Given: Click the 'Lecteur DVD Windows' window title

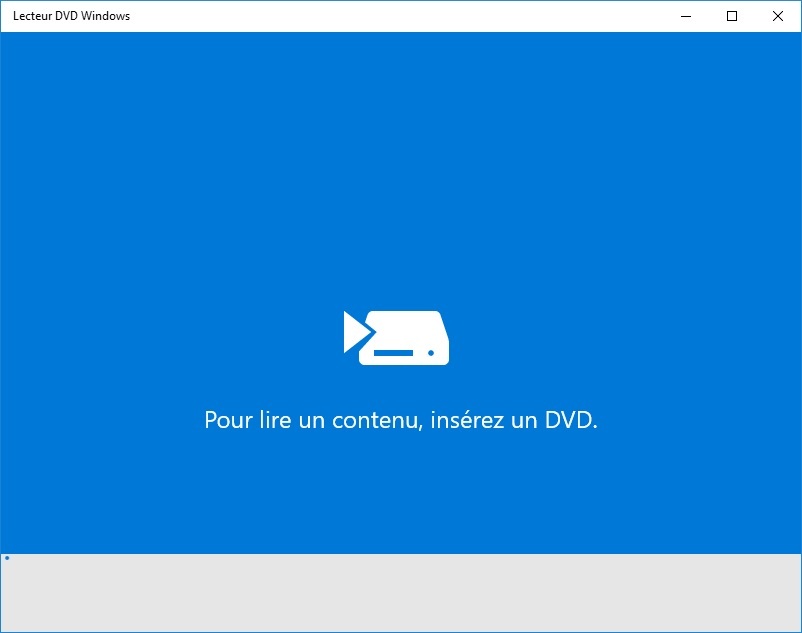Looking at the screenshot, I should pyautogui.click(x=72, y=16).
